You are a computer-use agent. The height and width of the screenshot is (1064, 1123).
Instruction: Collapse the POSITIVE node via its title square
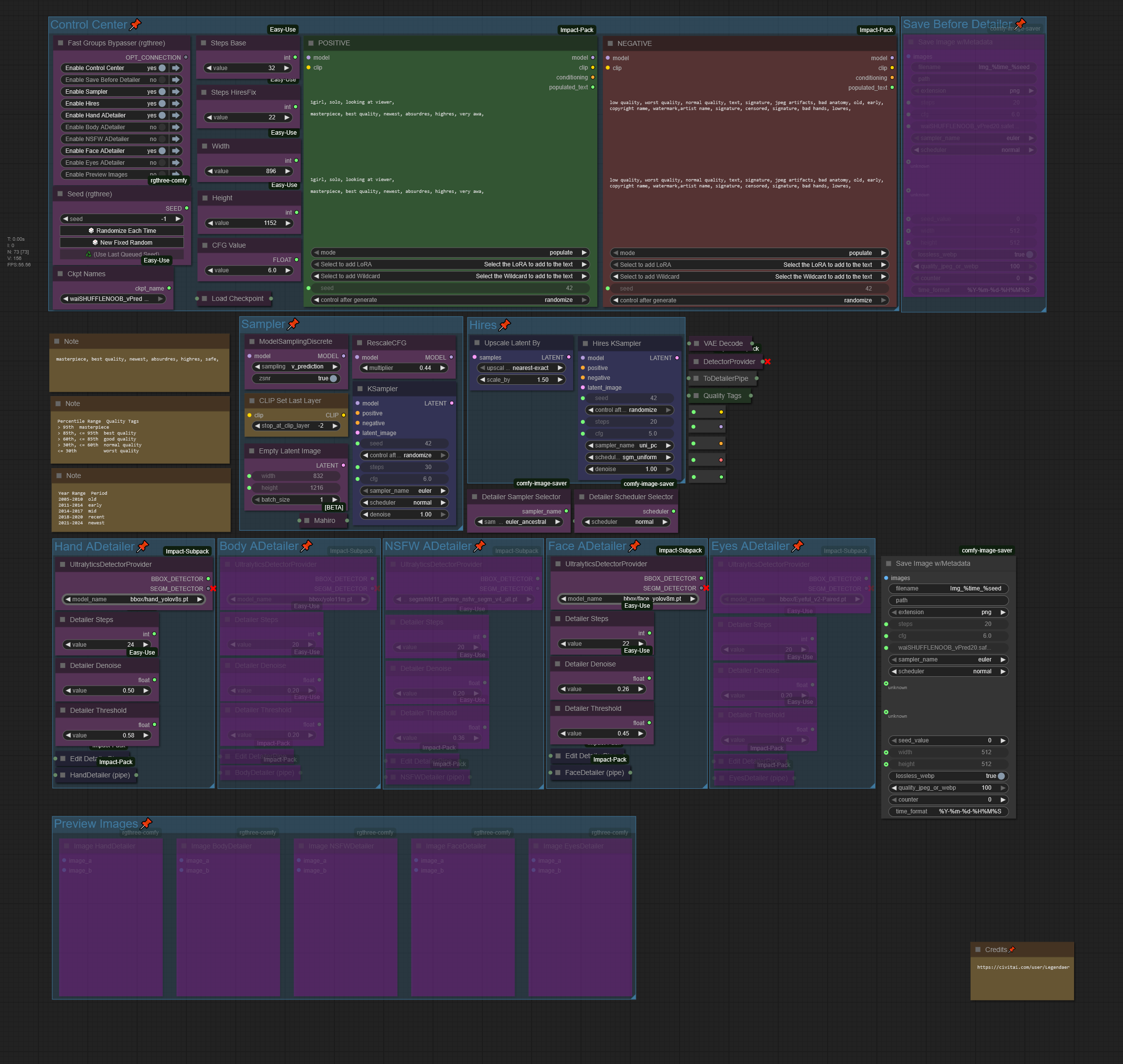(x=311, y=43)
